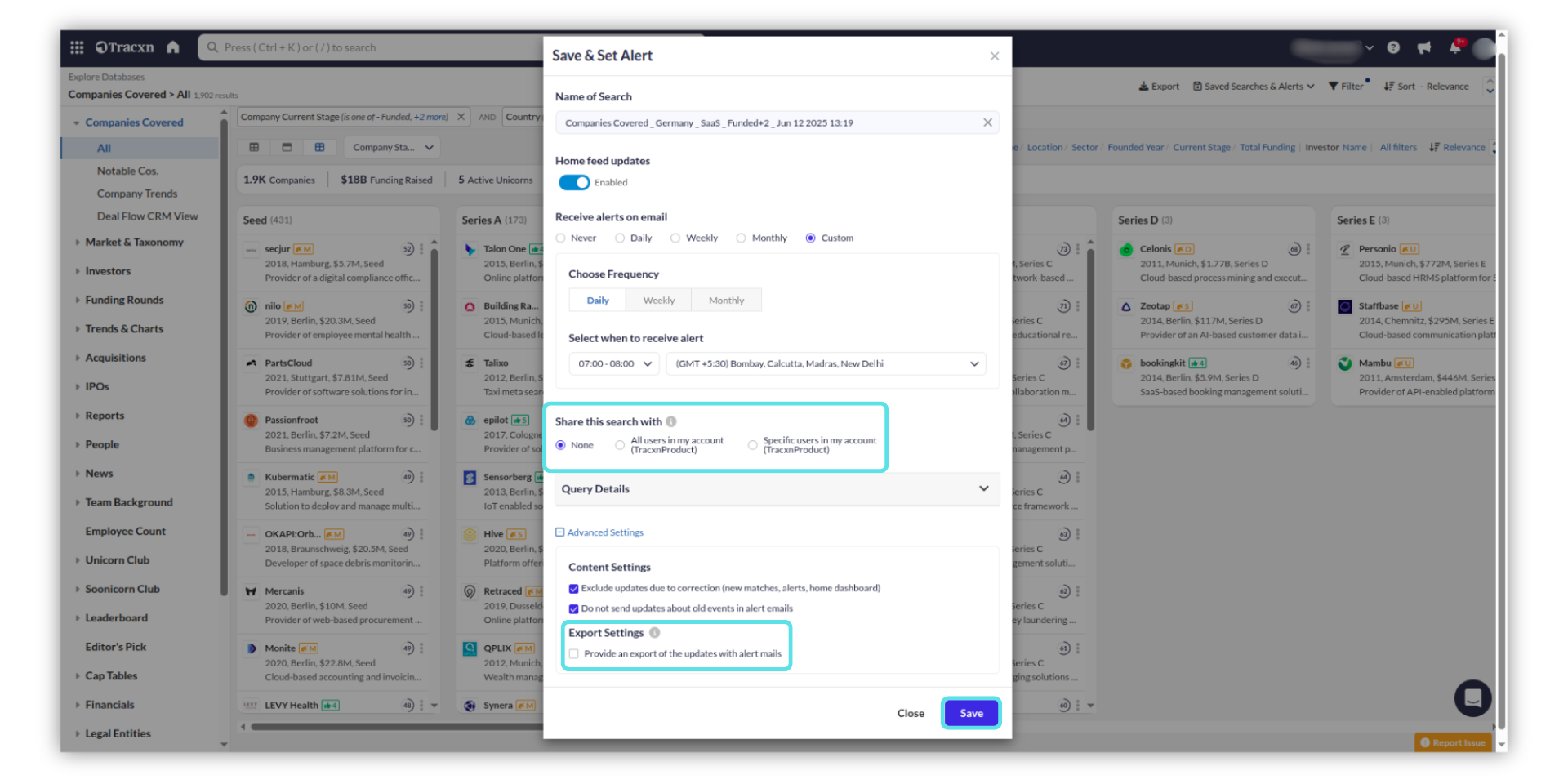Open the chat support bubble icon
The image size is (1568, 784).
(x=1472, y=698)
